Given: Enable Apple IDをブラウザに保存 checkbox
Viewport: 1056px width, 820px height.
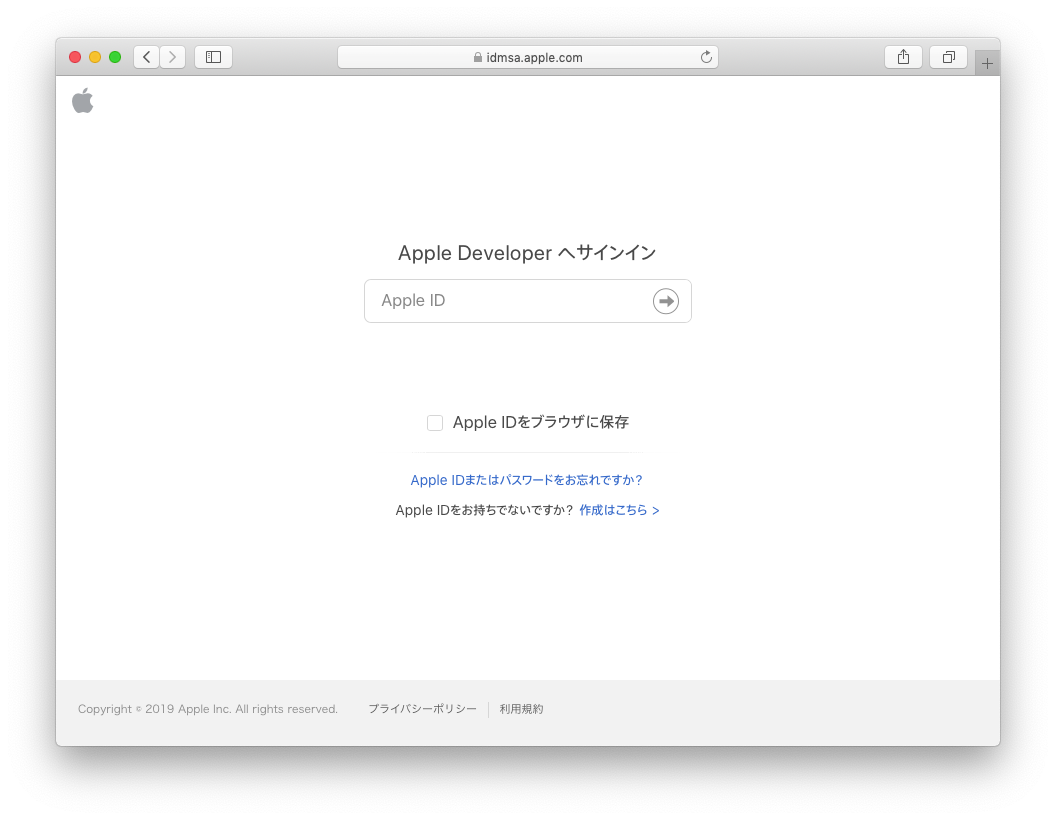Looking at the screenshot, I should tap(435, 423).
